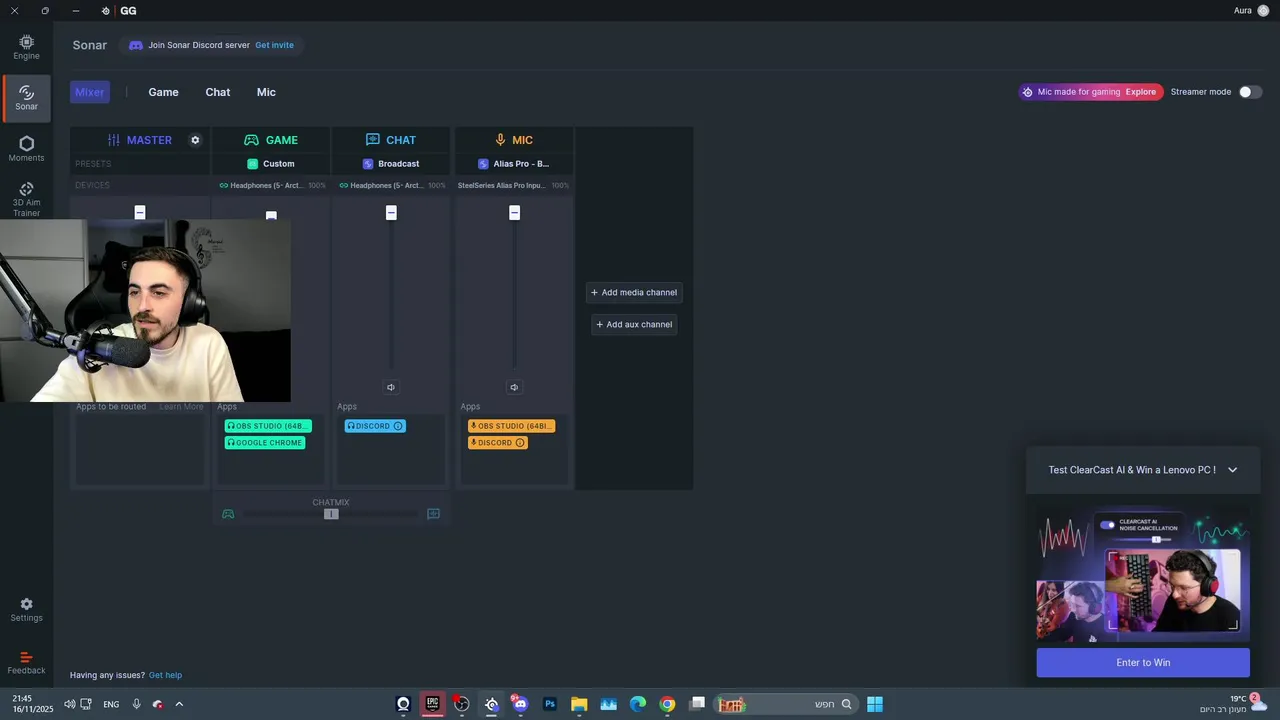Screen dimensions: 1280x720
Task: Click the Enter to Win button
Action: click(x=1143, y=663)
